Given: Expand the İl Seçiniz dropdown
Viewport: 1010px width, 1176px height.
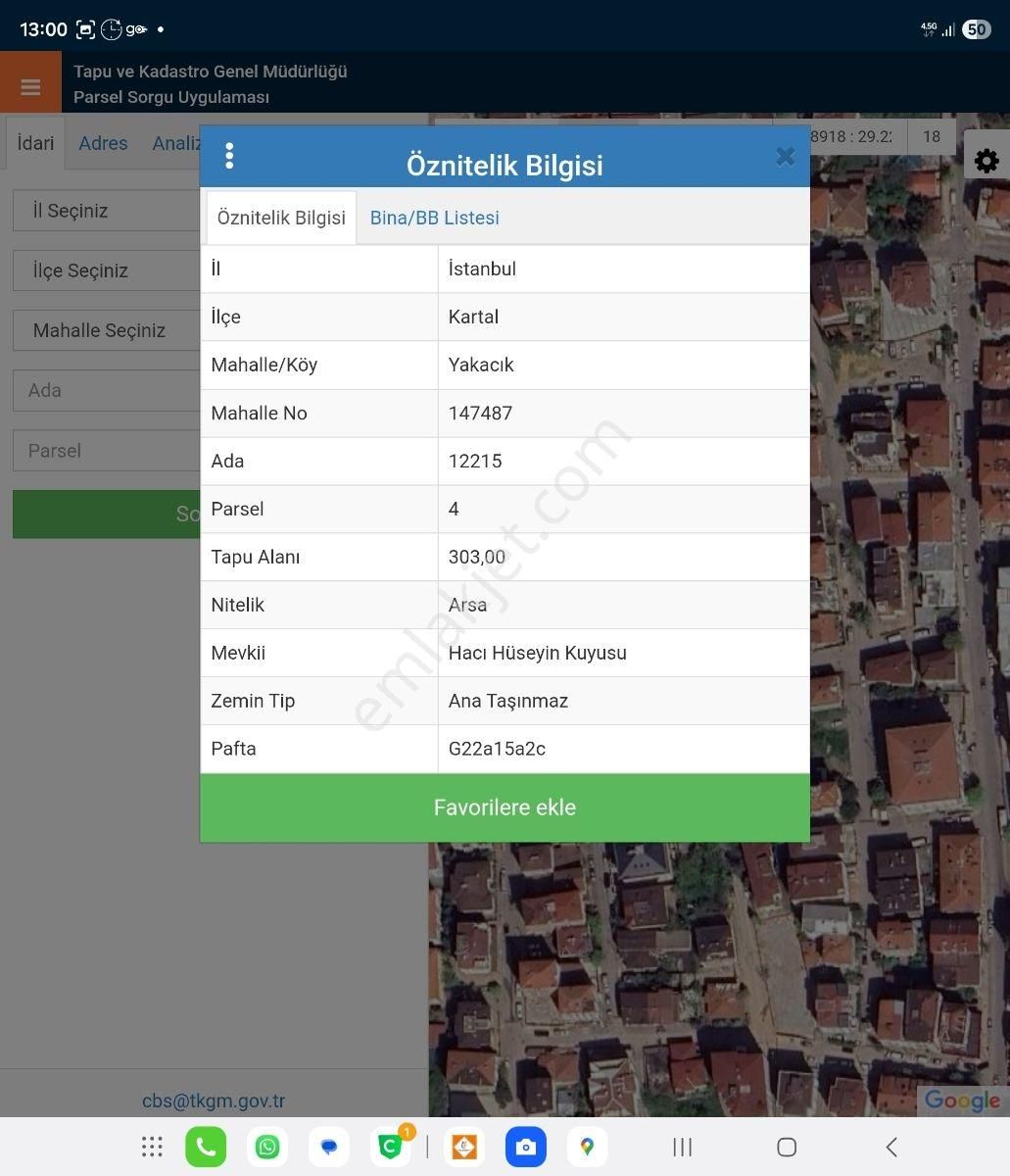Looking at the screenshot, I should point(106,211).
